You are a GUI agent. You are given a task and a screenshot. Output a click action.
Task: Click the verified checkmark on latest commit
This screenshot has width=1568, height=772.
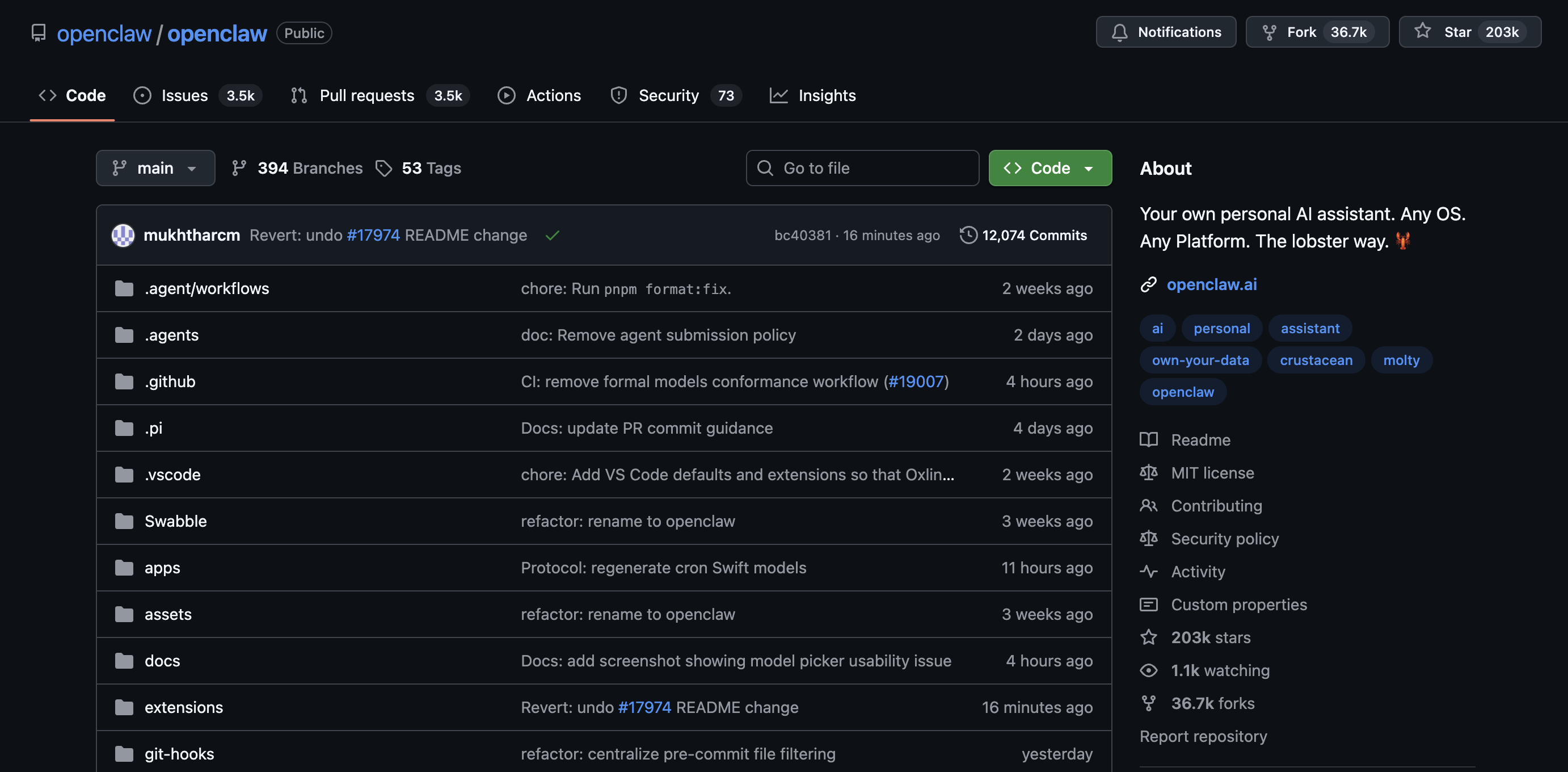(x=552, y=235)
